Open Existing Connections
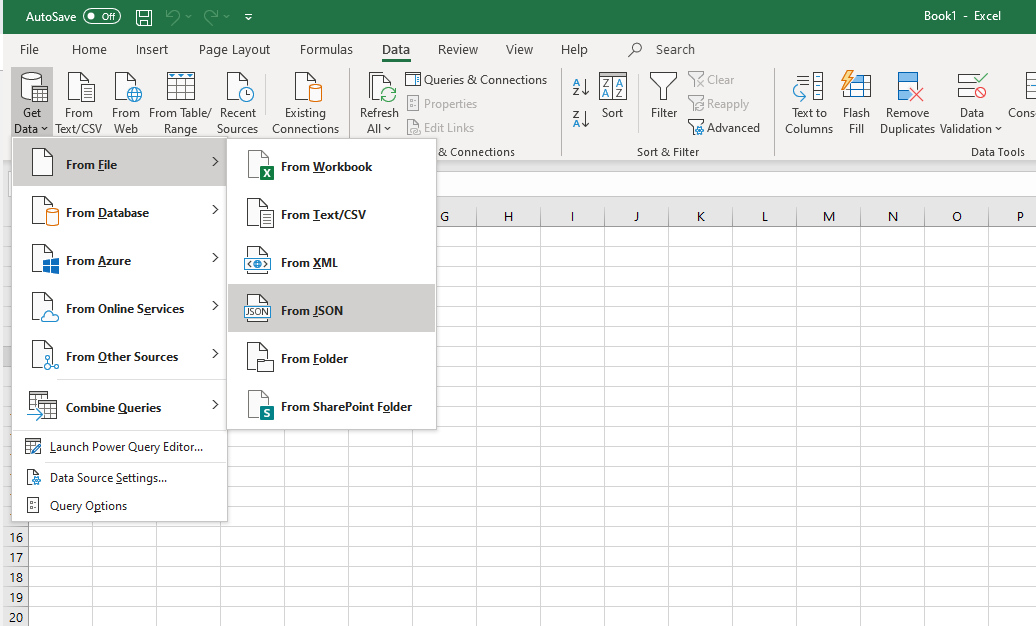The image size is (1036, 626). tap(305, 102)
